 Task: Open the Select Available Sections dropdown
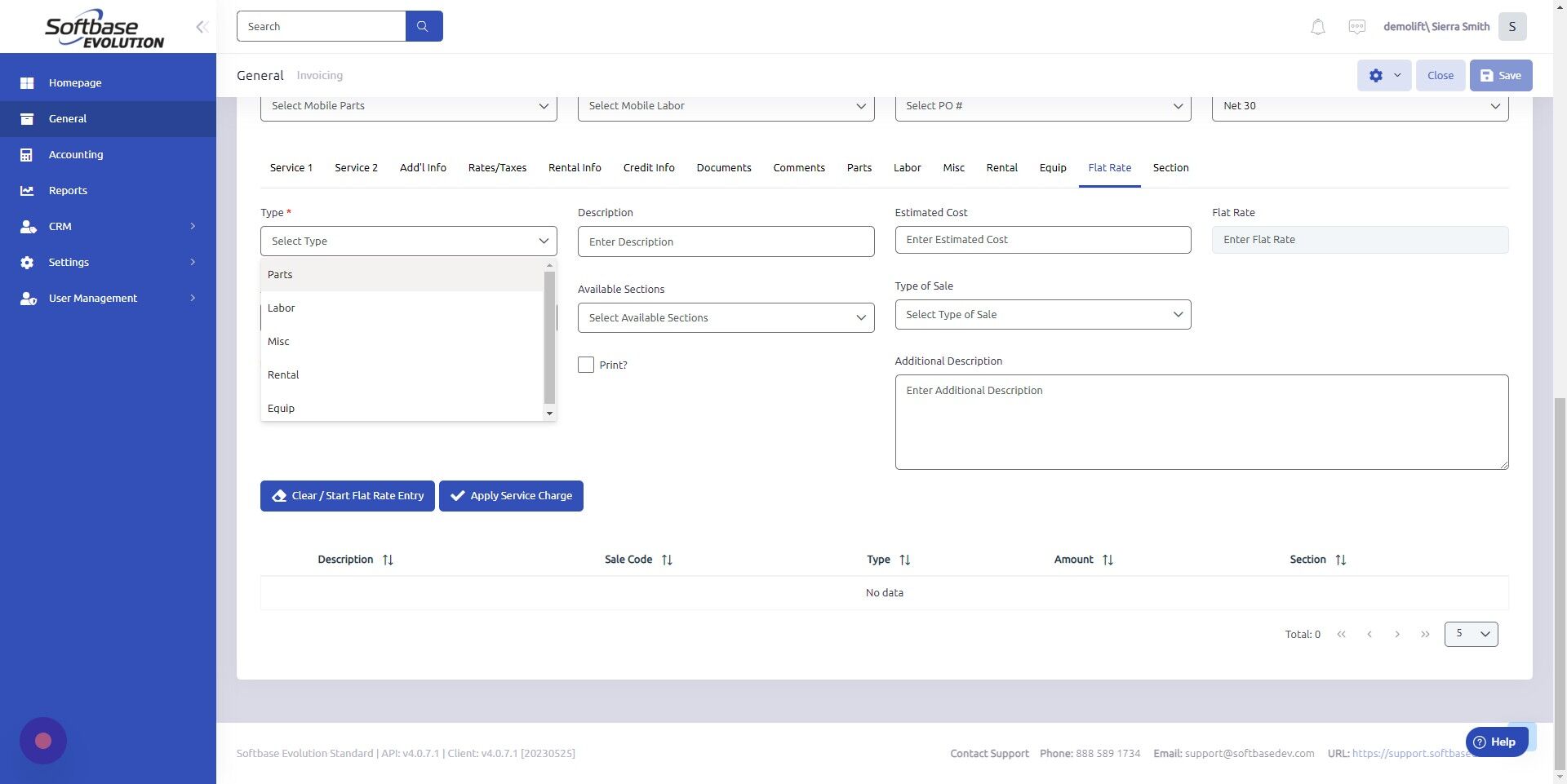click(725, 317)
